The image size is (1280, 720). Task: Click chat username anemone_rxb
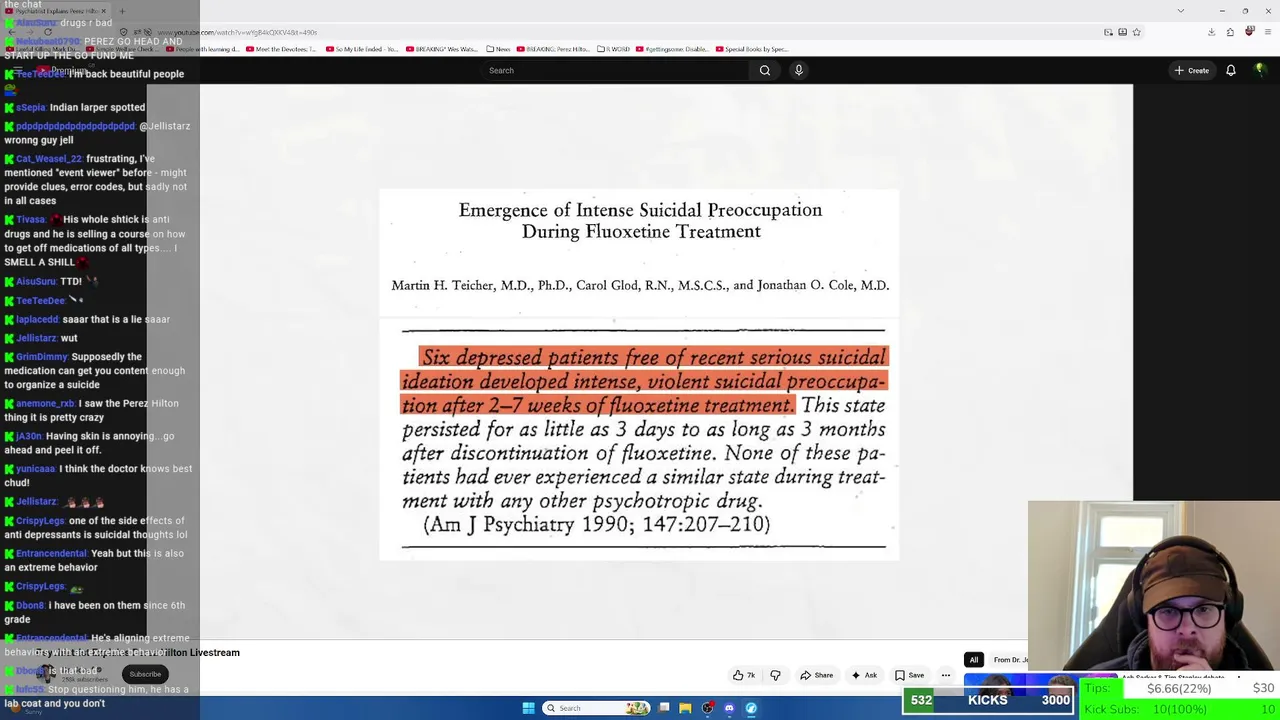[x=46, y=404]
